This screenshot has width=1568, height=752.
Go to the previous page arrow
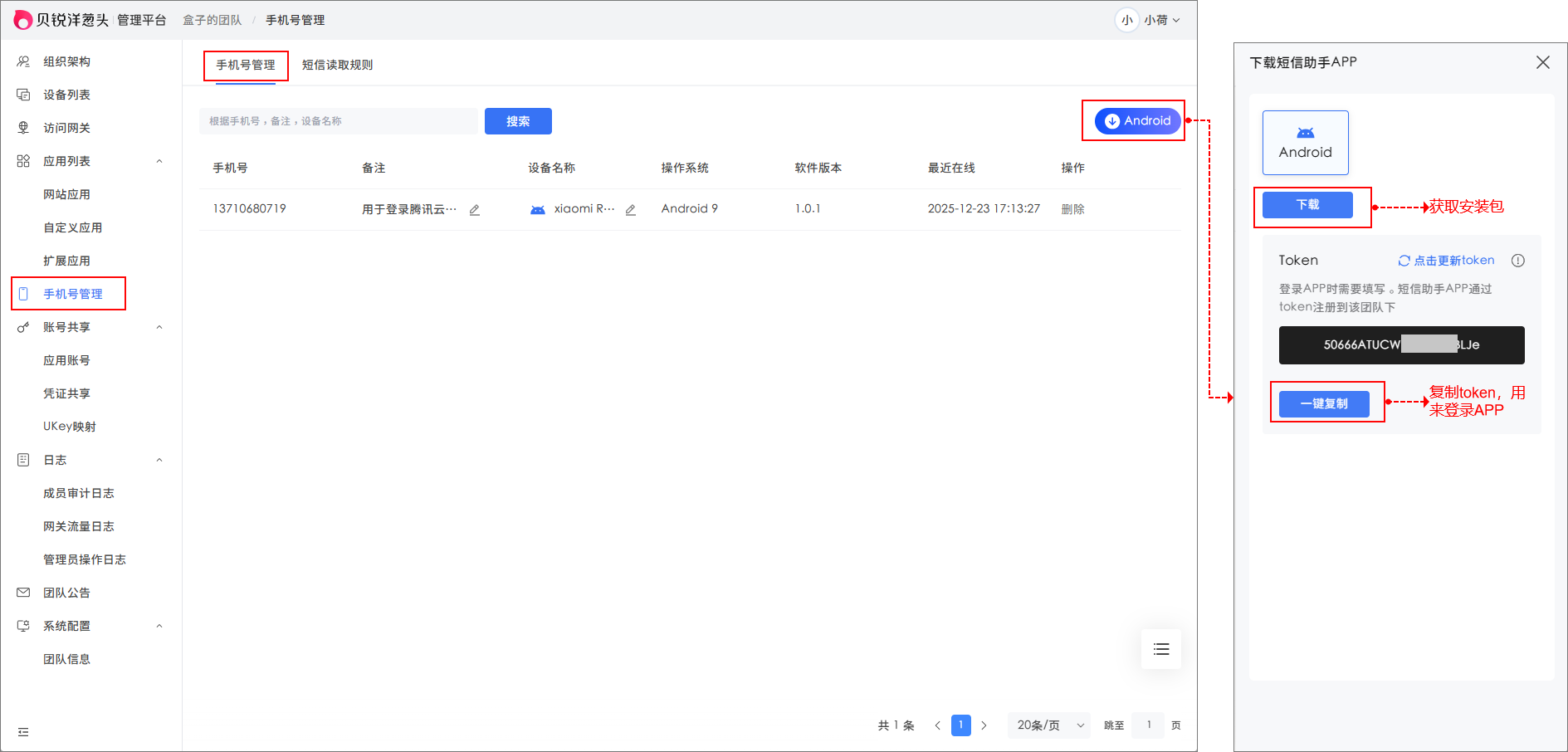[937, 725]
